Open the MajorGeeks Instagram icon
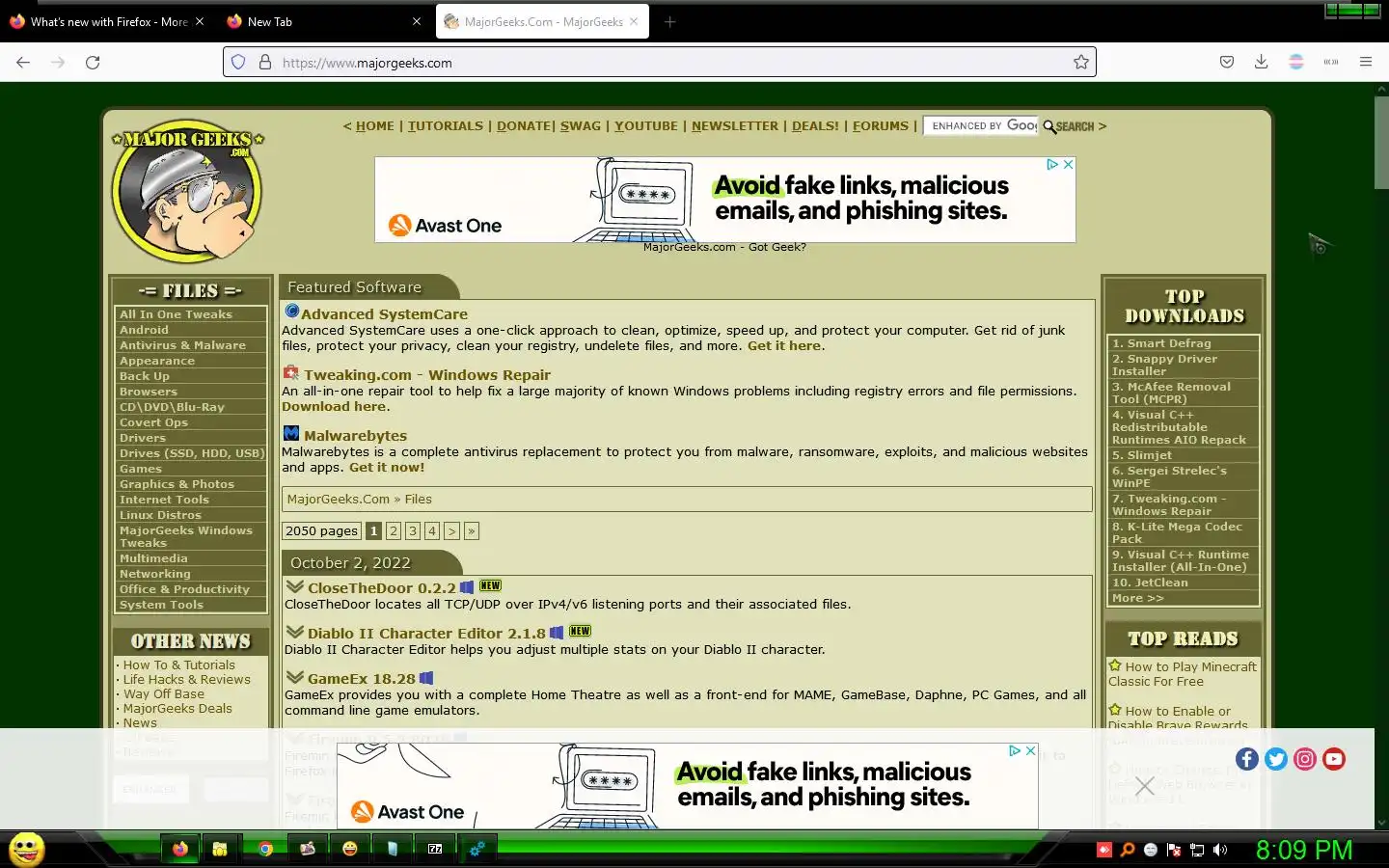The height and width of the screenshot is (868, 1389). pyautogui.click(x=1305, y=759)
